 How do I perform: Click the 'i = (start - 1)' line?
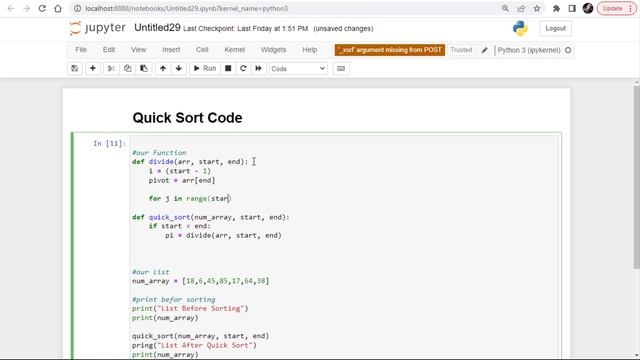180,171
